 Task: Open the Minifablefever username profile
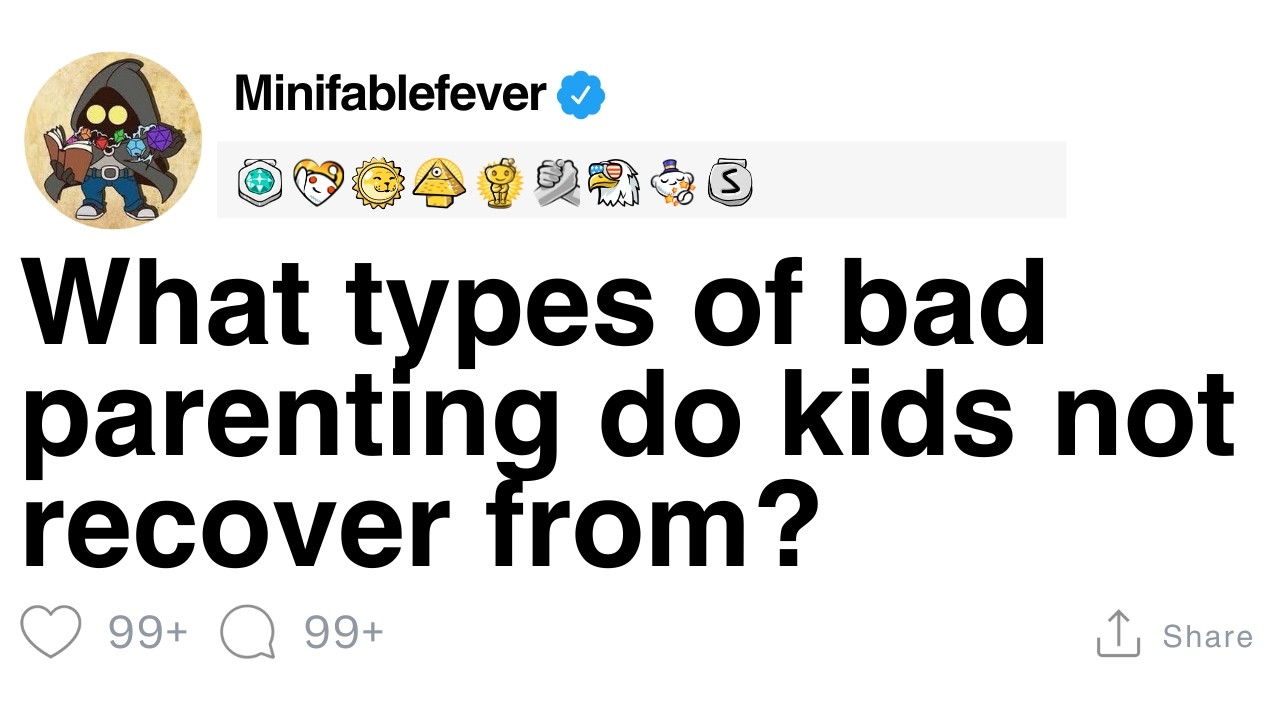389,94
